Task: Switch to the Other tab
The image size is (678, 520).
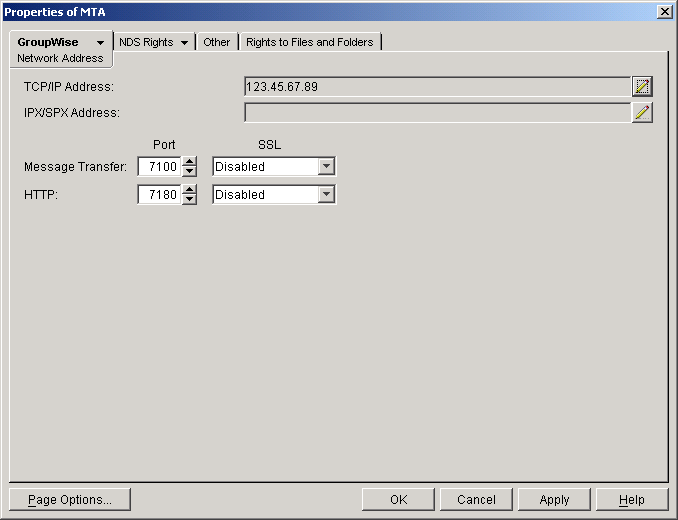Action: [217, 42]
